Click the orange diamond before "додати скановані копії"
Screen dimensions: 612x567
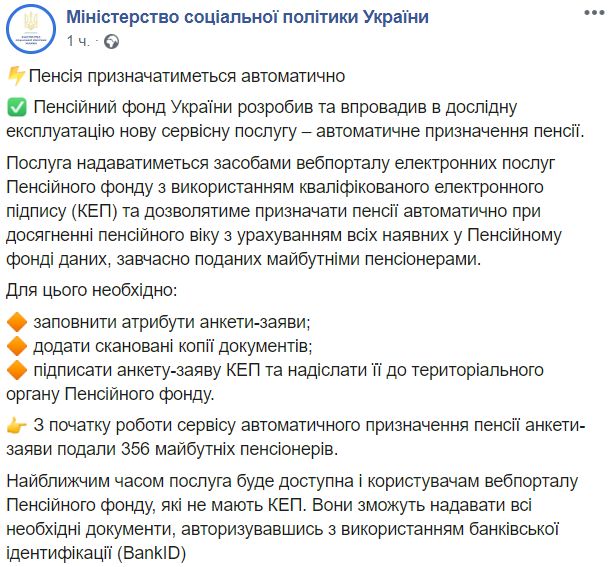click(x=15, y=347)
